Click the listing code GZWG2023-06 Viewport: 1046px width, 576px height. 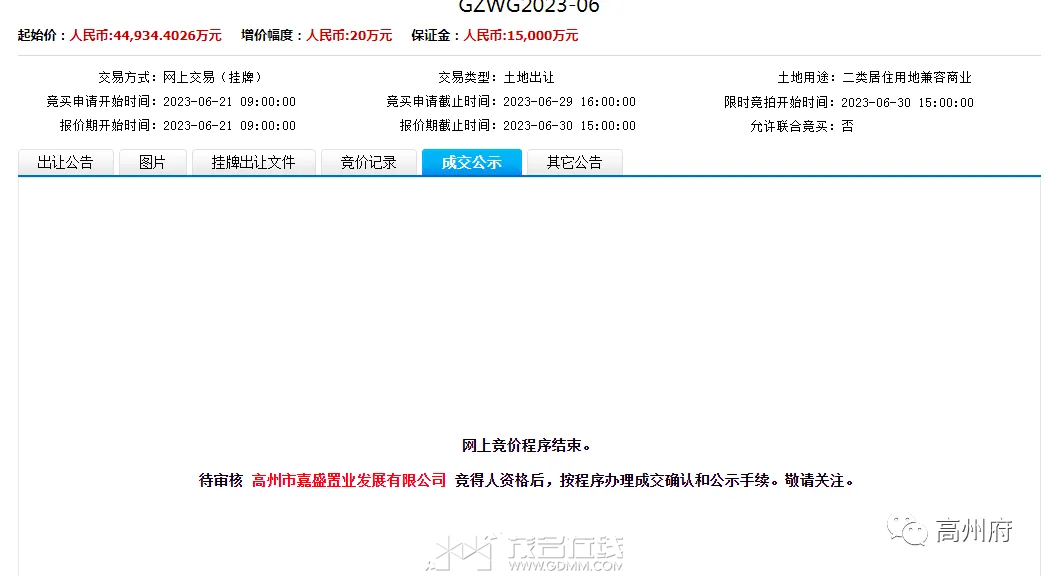click(529, 7)
